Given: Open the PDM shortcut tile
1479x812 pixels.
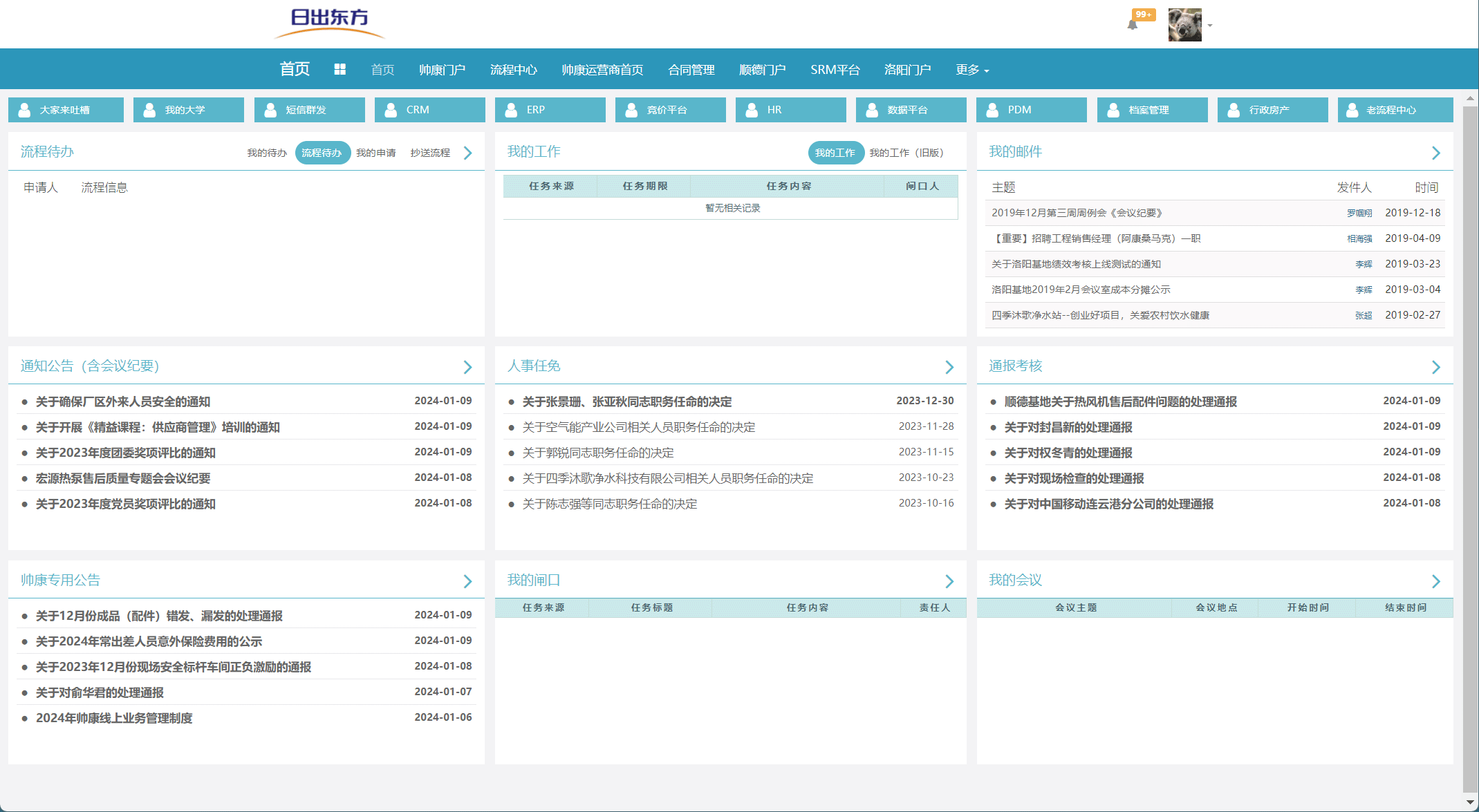Looking at the screenshot, I should (1031, 110).
